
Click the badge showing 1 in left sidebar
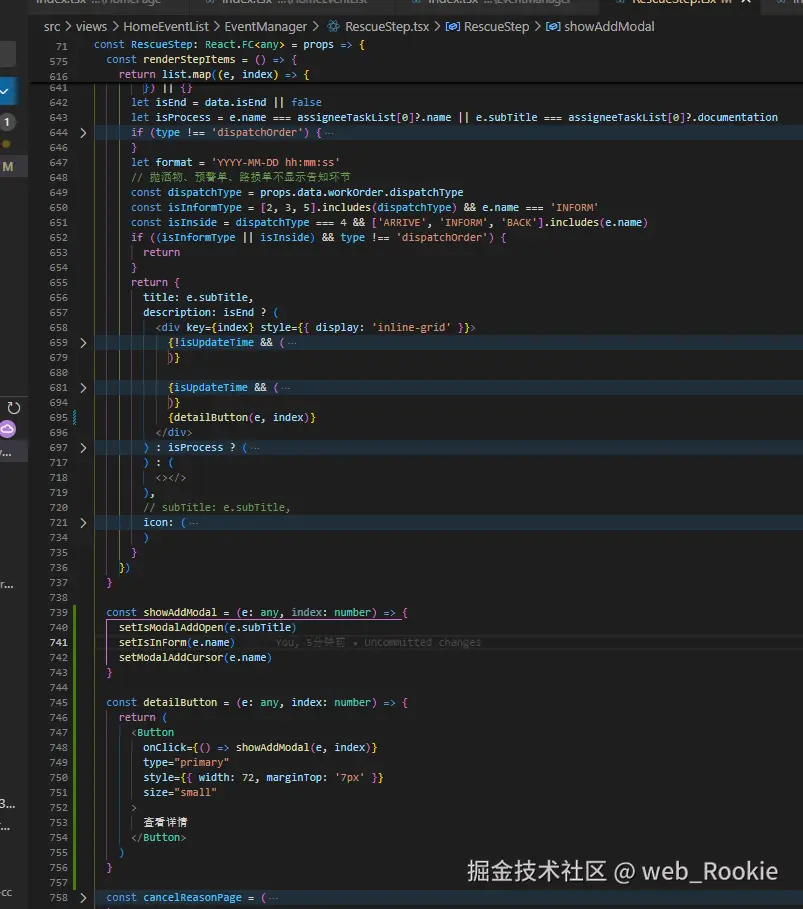(8, 122)
